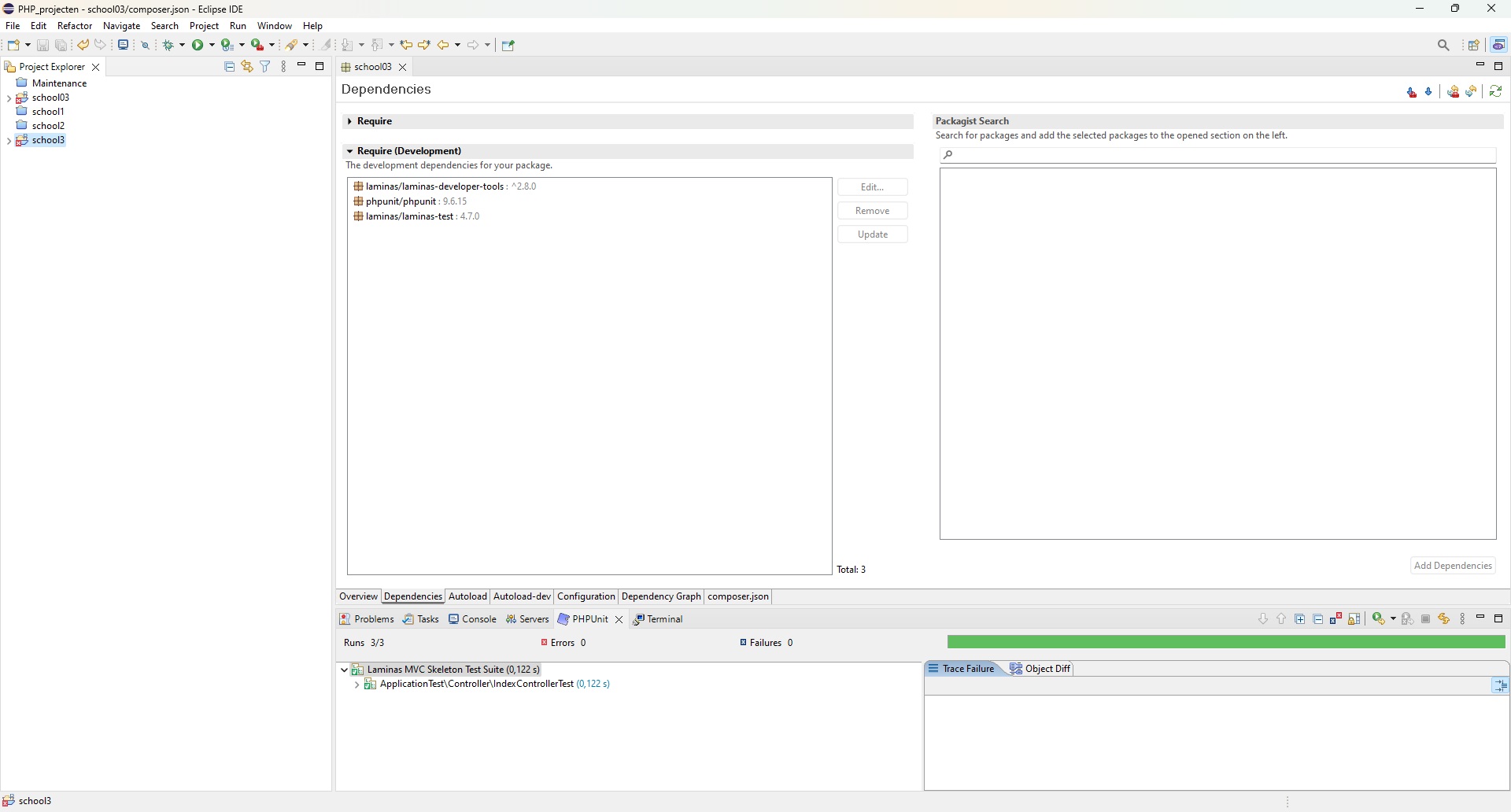The image size is (1511, 812).
Task: Open the Navigate menu
Action: click(x=122, y=26)
